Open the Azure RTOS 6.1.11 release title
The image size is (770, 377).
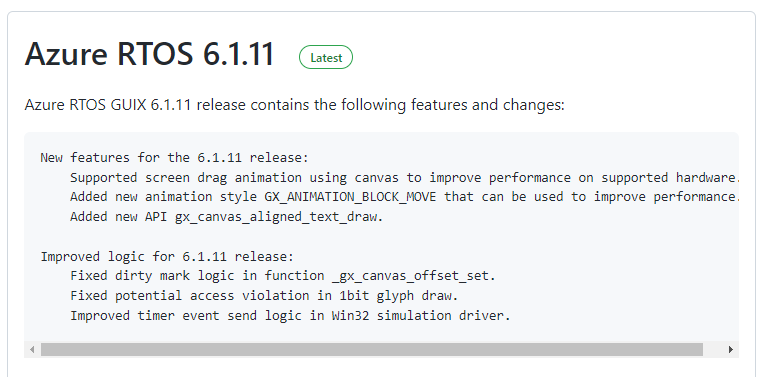(149, 54)
